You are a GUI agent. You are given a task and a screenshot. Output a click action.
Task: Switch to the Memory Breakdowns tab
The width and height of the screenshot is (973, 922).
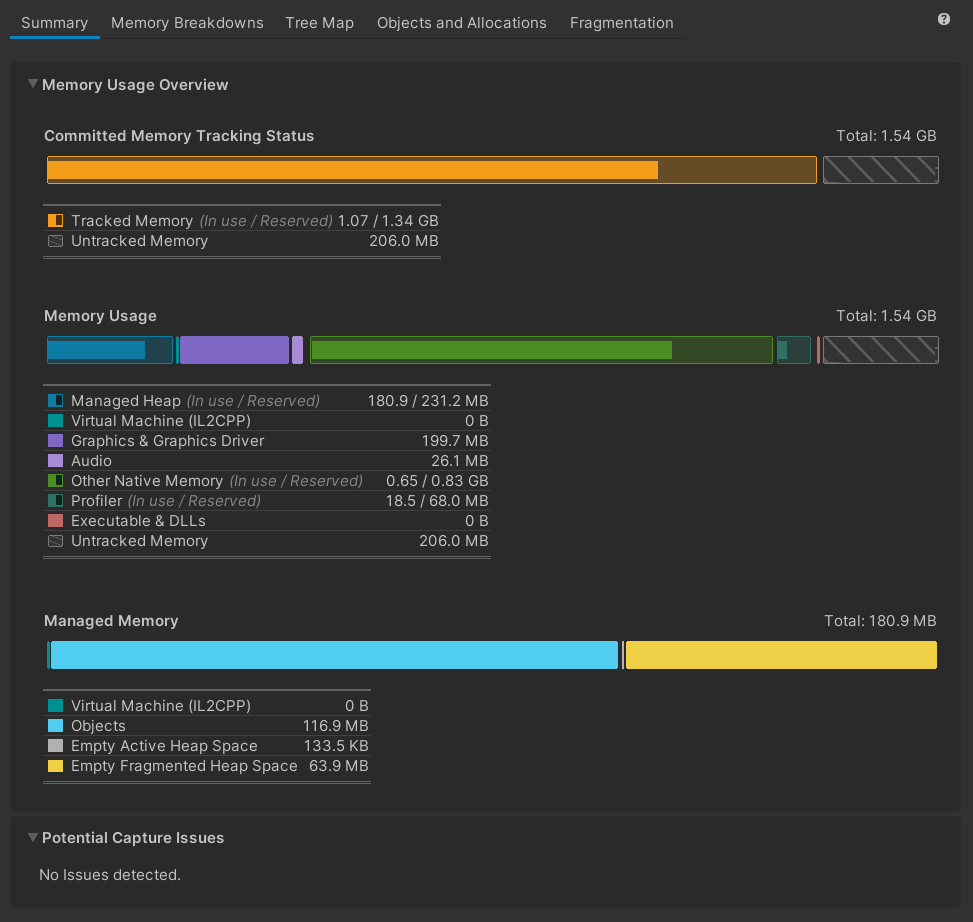(187, 22)
